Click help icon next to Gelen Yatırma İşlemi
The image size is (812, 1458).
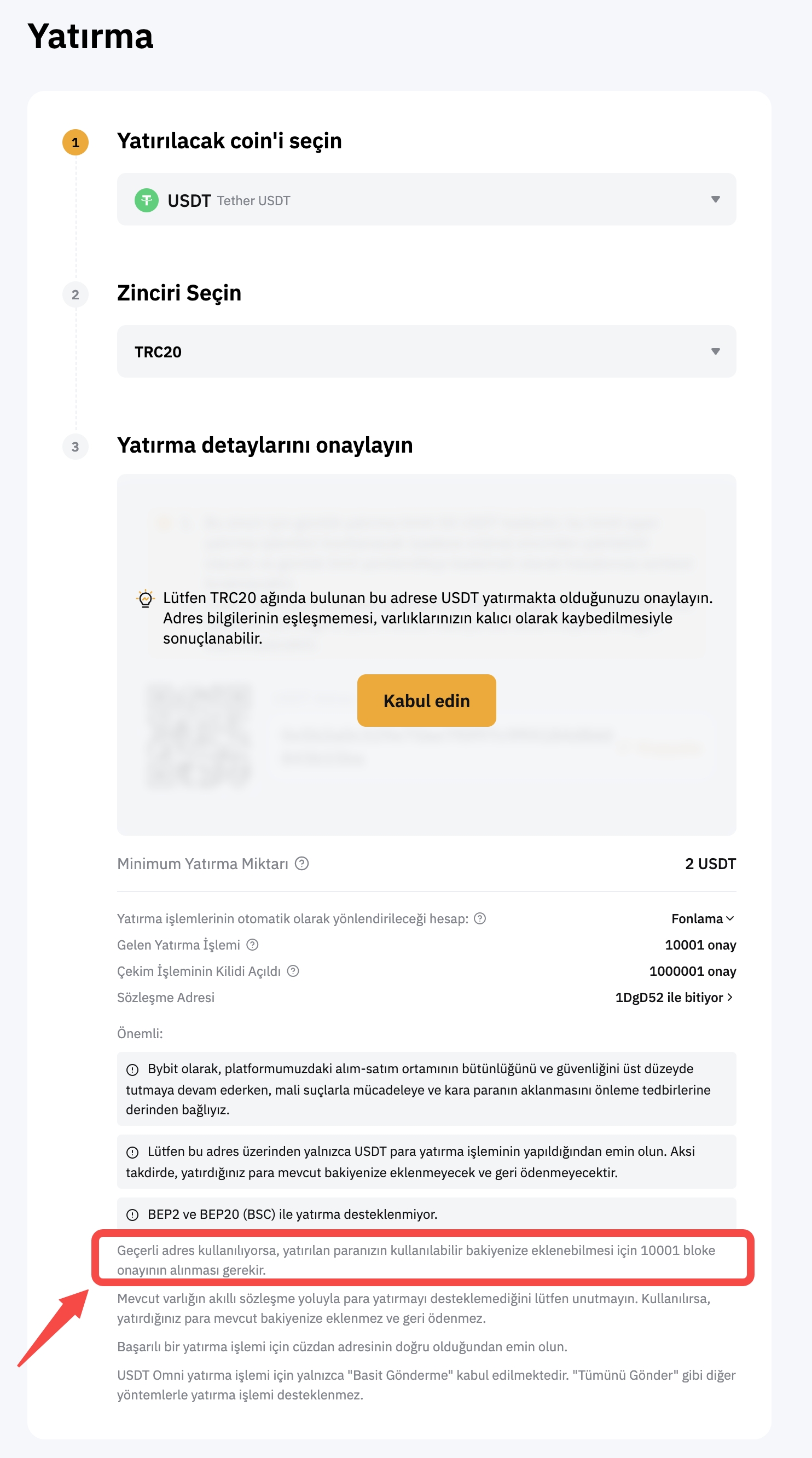click(253, 945)
